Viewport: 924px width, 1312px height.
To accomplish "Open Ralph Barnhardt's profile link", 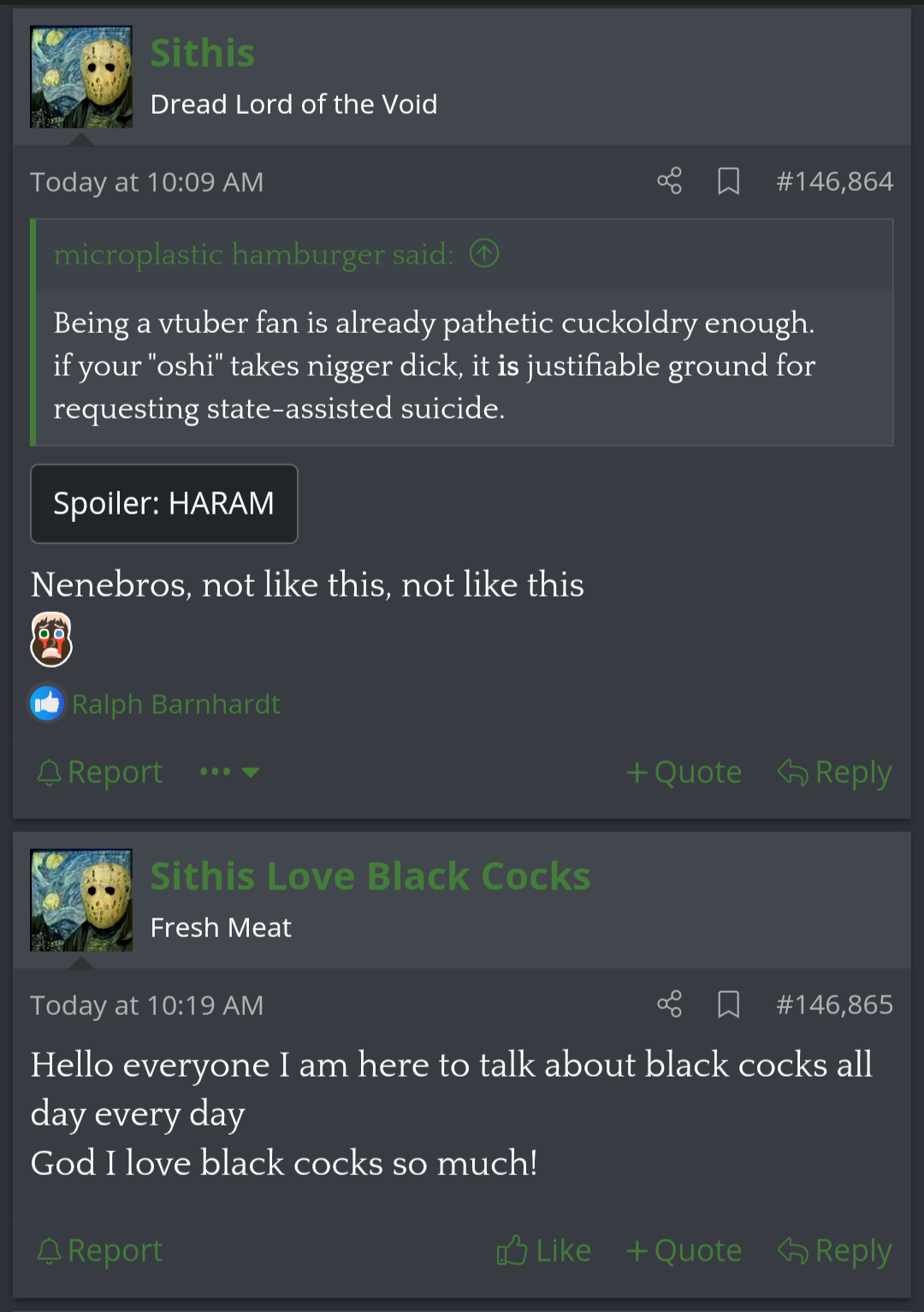I will click(x=175, y=703).
